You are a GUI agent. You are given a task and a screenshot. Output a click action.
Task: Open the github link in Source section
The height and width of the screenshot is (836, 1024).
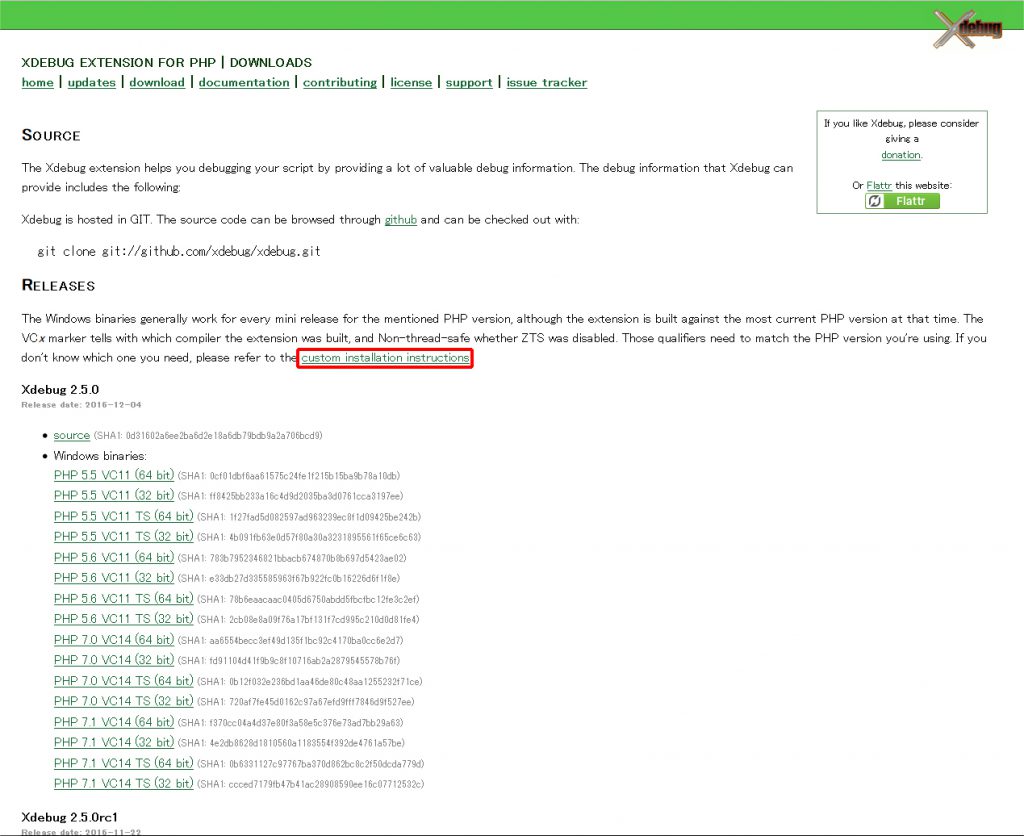tap(400, 220)
